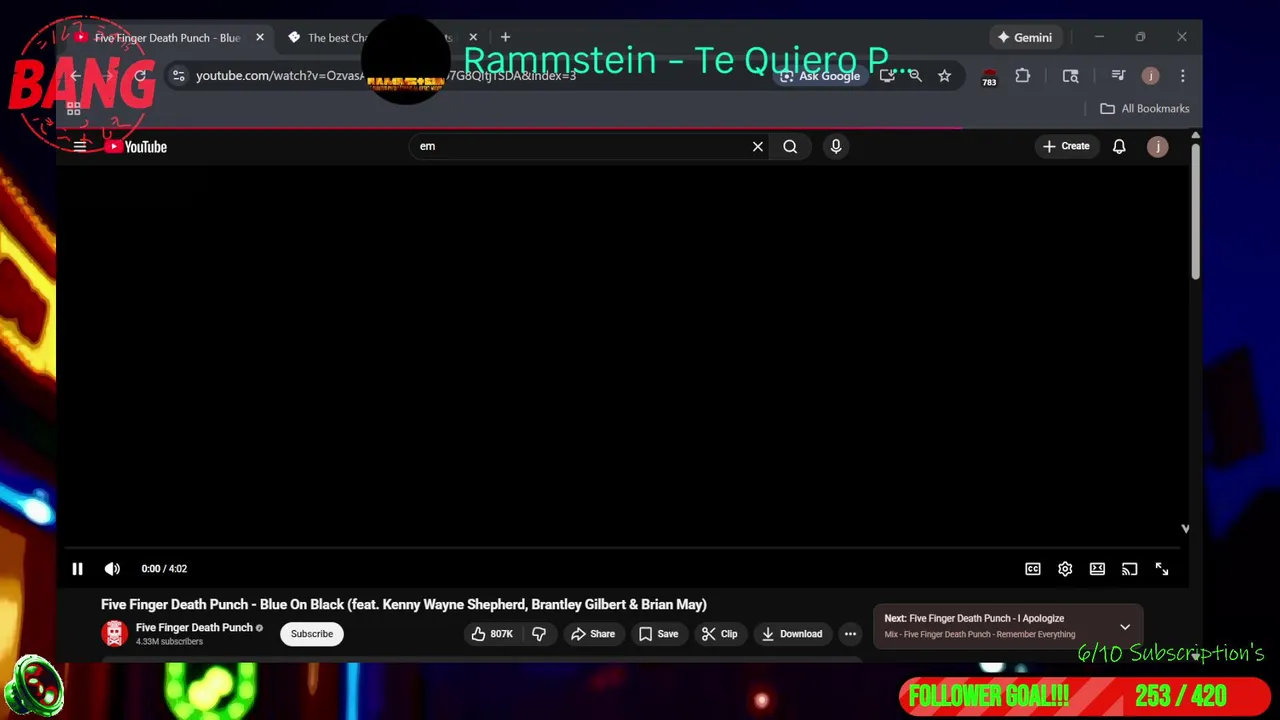Image resolution: width=1280 pixels, height=720 pixels.
Task: Open more actions three-dot menu below video
Action: click(x=850, y=634)
